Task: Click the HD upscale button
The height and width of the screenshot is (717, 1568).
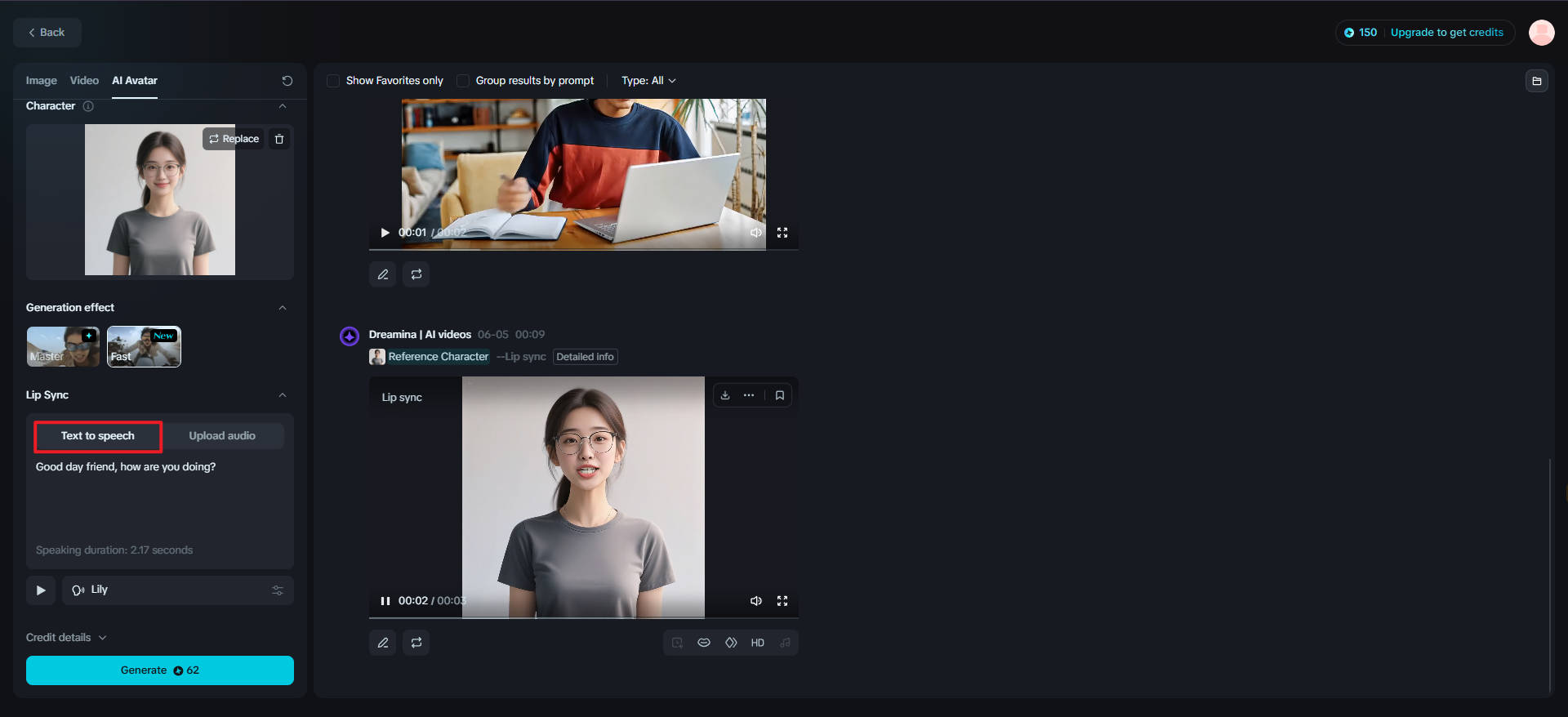Action: click(x=758, y=643)
